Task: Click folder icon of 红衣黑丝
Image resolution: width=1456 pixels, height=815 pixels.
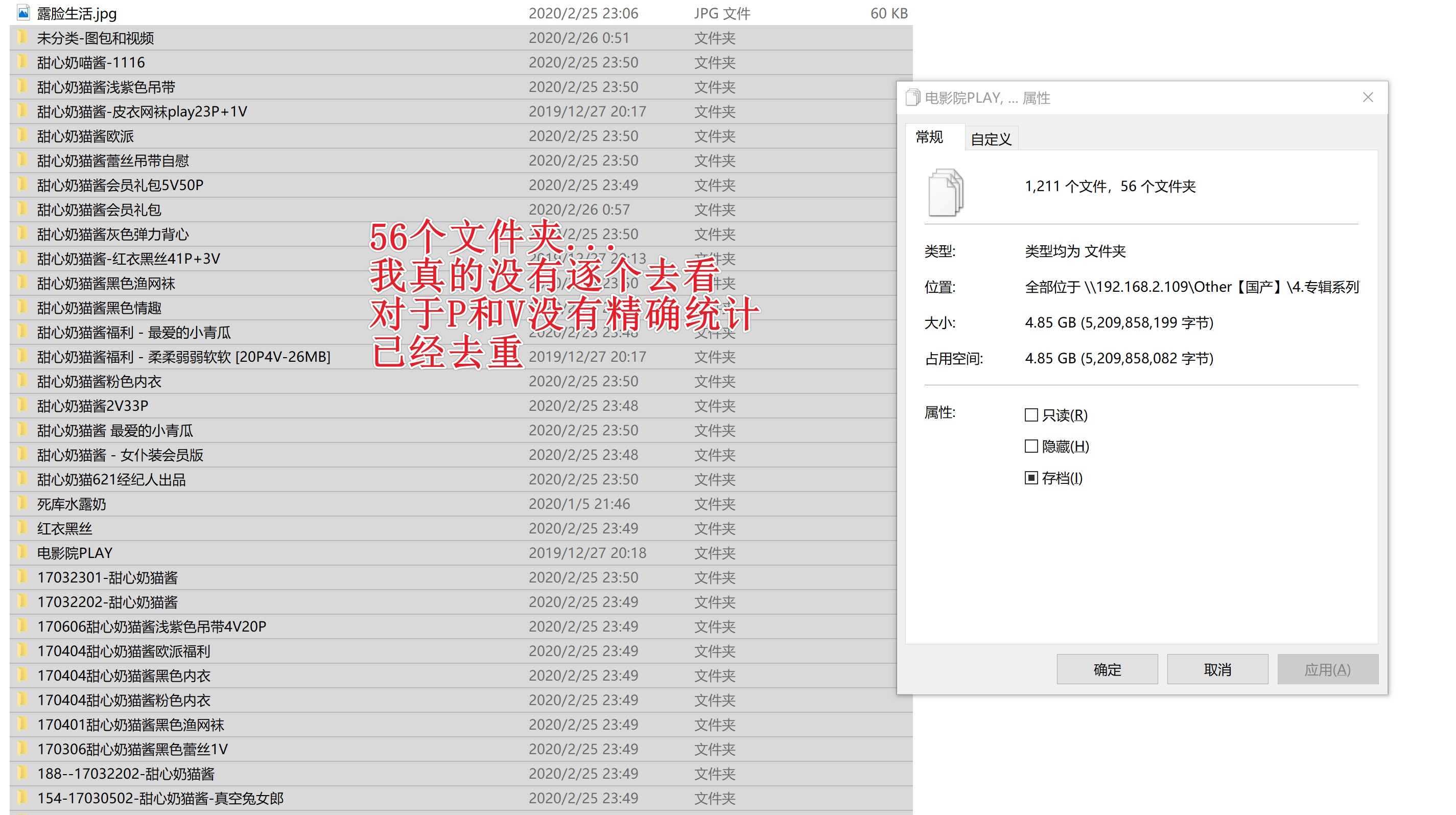Action: [x=23, y=528]
